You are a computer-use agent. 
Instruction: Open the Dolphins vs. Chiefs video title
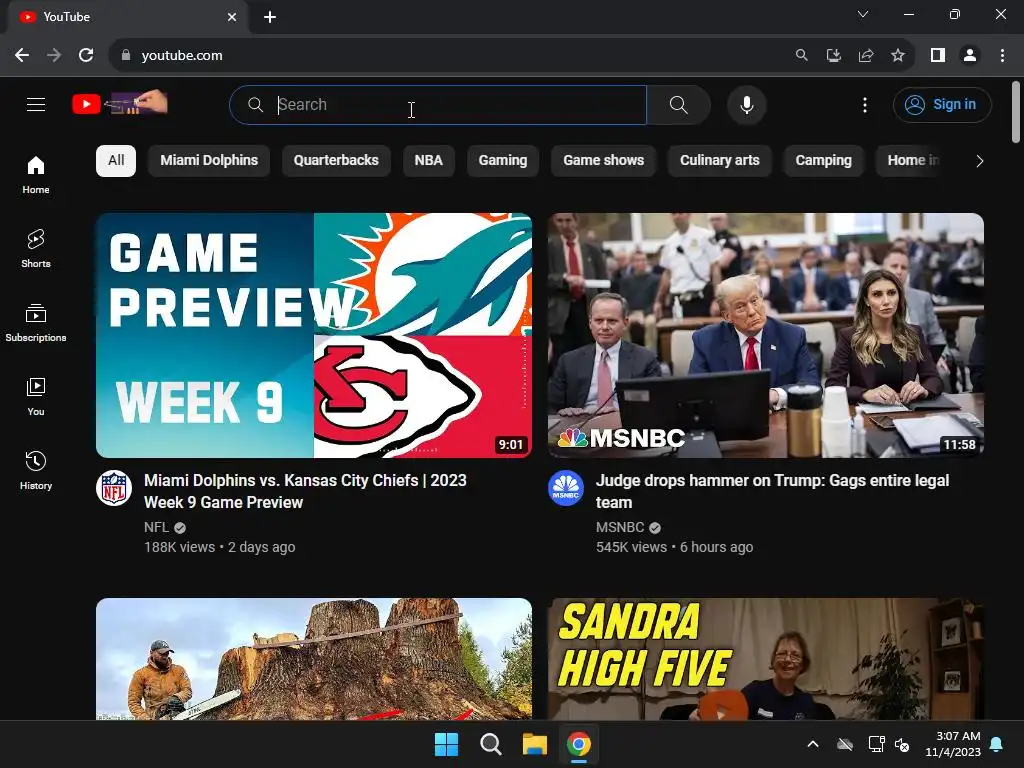pos(305,491)
